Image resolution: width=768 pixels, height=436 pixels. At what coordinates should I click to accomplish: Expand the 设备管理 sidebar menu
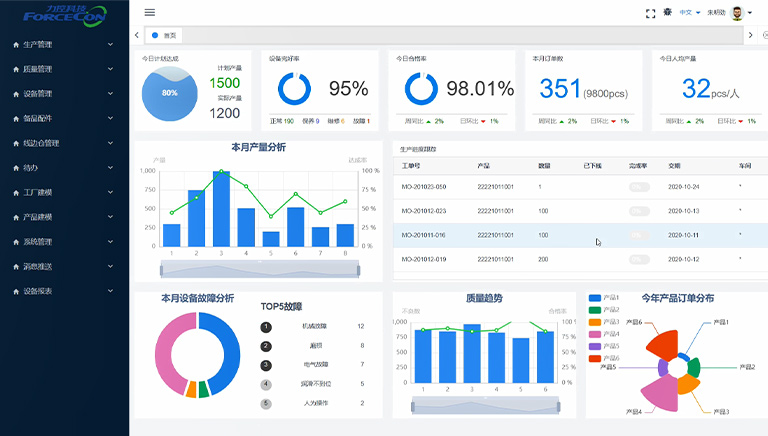point(62,94)
